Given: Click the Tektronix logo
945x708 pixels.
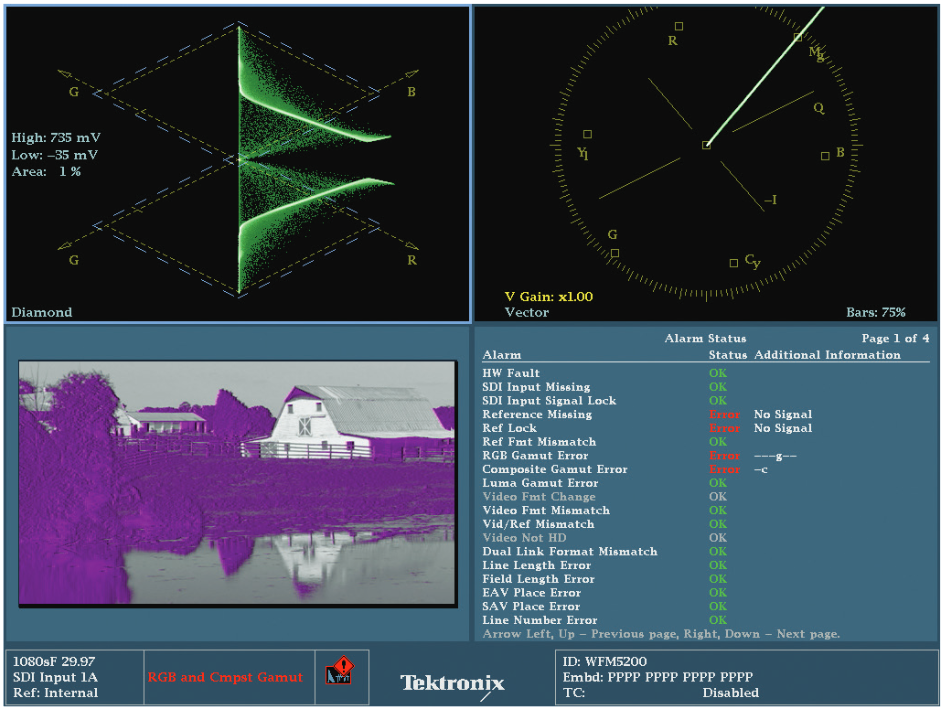Looking at the screenshot, I should tap(453, 683).
